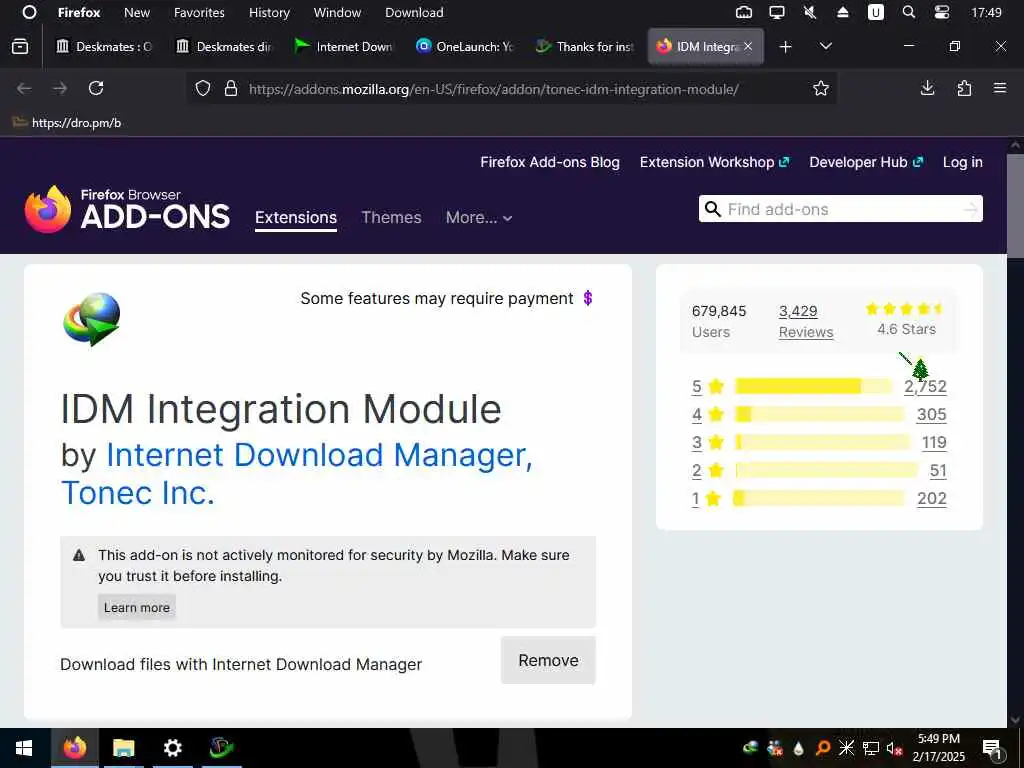1024x768 pixels.
Task: Open File Explorer from taskbar
Action: [x=123, y=748]
